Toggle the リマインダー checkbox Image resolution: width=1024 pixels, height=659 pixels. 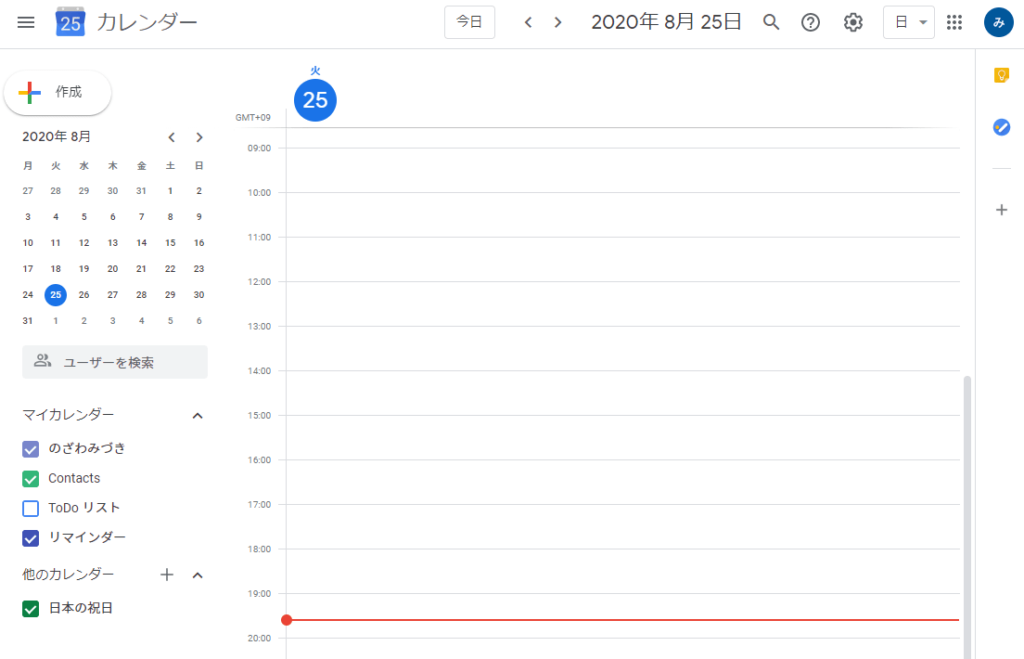30,538
